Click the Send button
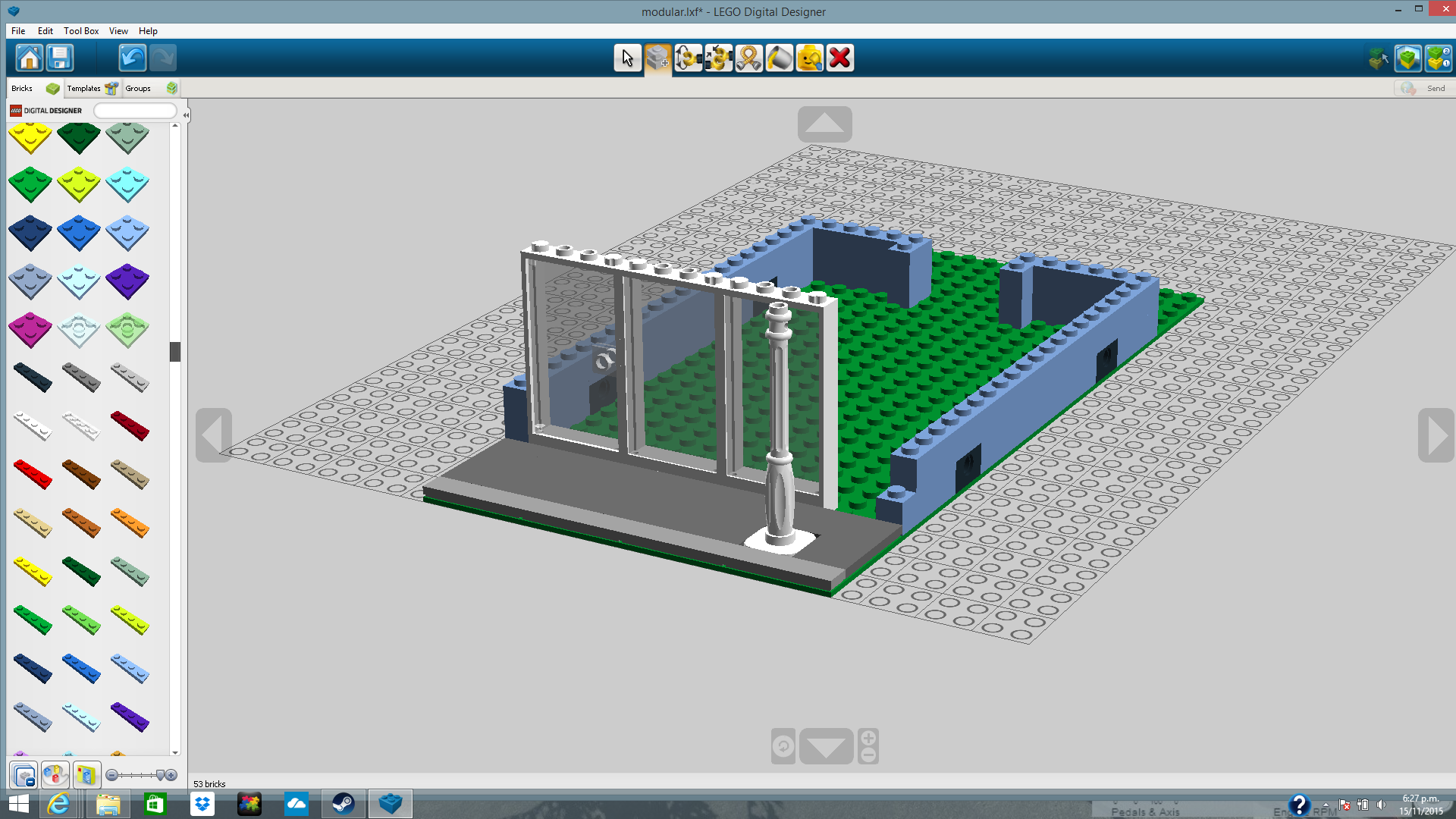 [1424, 89]
